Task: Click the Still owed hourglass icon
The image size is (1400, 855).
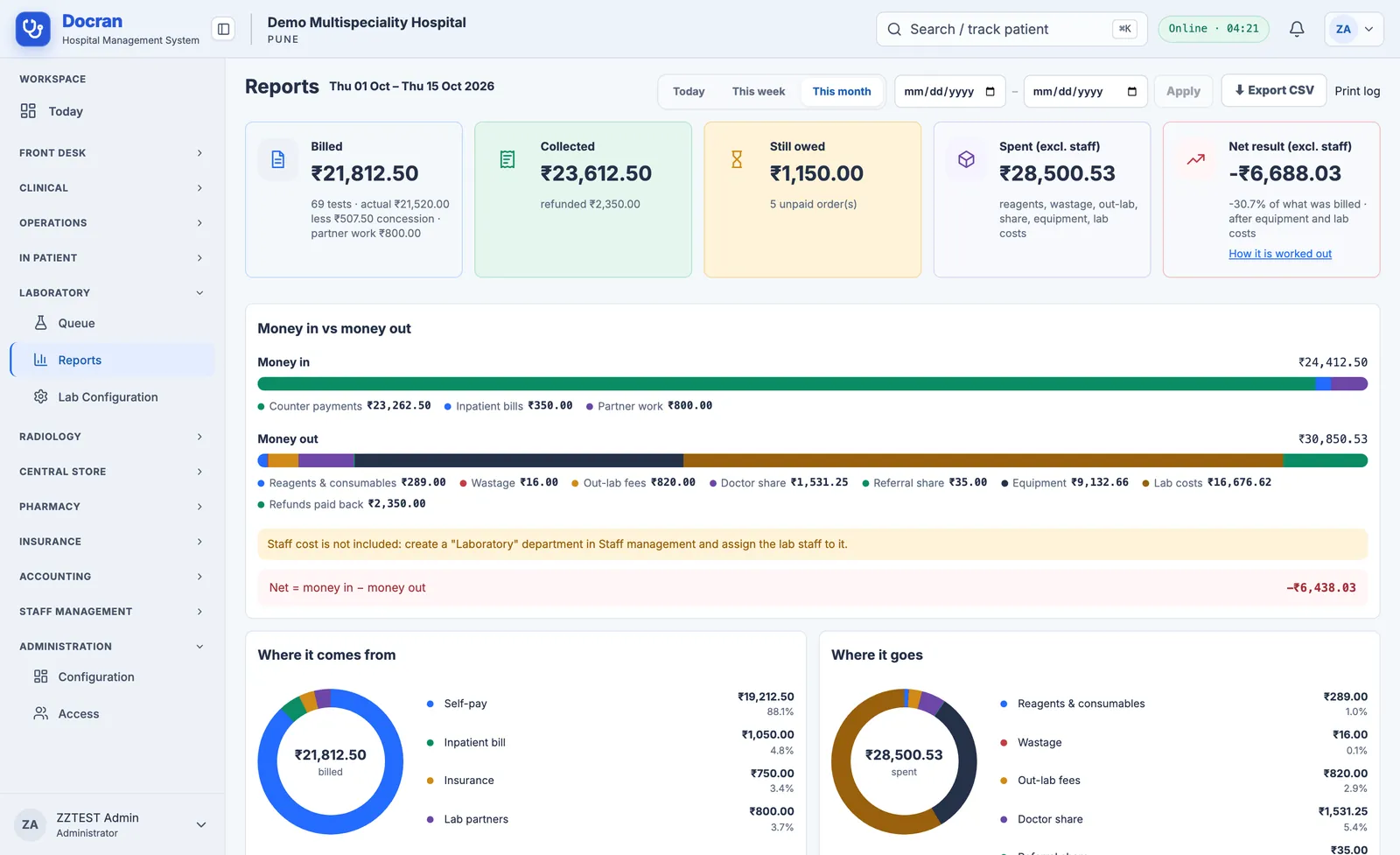Action: point(737,159)
